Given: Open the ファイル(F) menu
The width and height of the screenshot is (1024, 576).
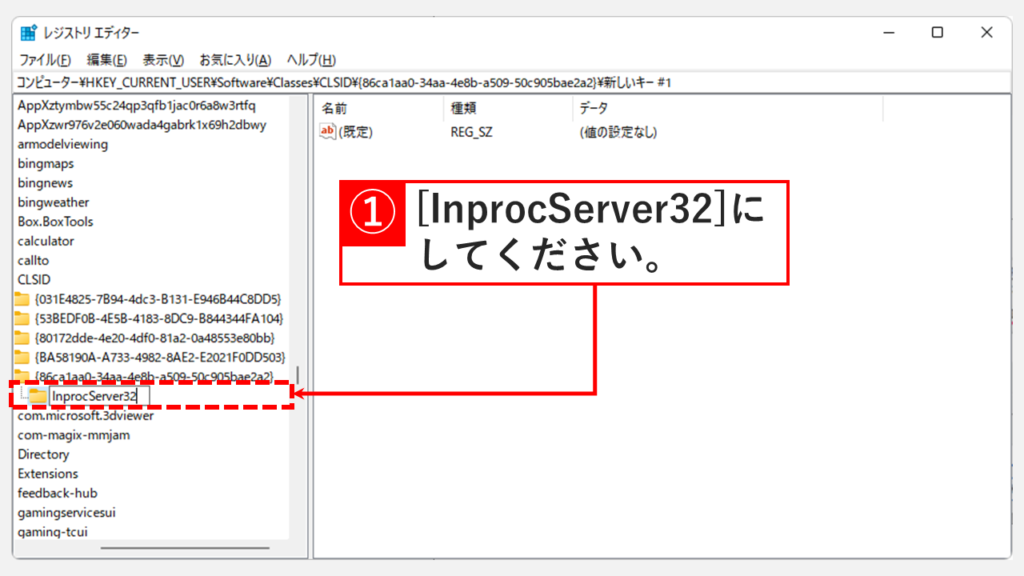Looking at the screenshot, I should [x=45, y=60].
